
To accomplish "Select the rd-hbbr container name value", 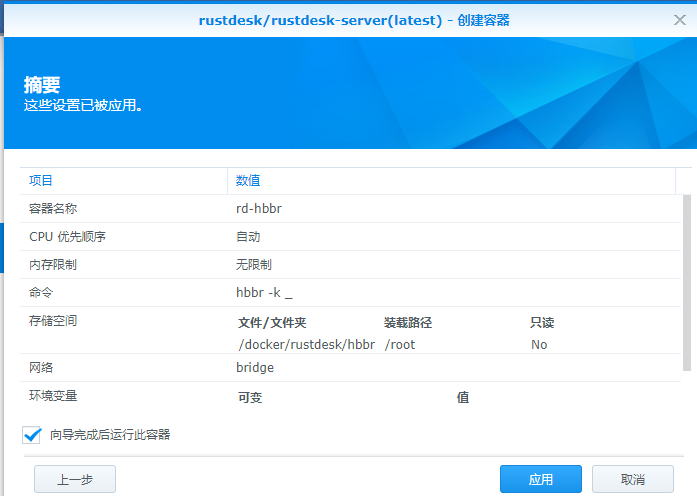I will [259, 208].
